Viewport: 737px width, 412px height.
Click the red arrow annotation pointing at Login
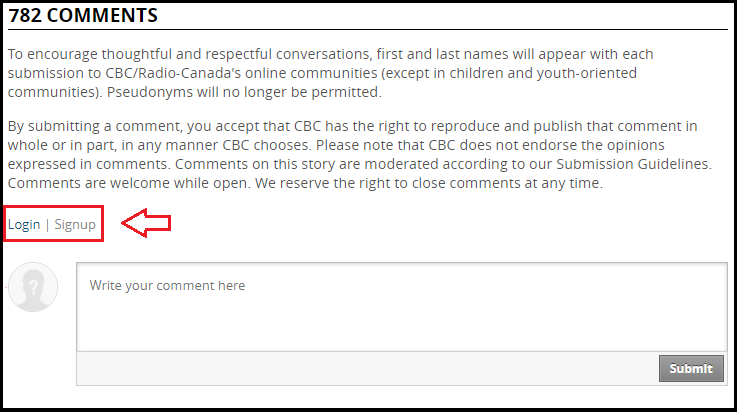(146, 223)
